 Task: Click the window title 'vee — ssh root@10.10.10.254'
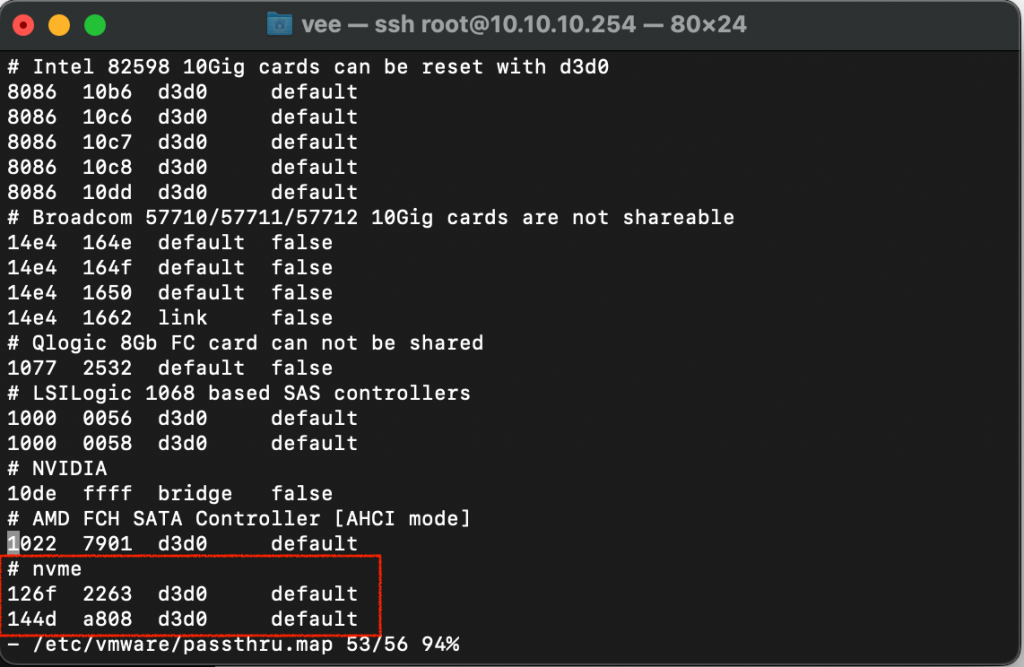(x=468, y=25)
